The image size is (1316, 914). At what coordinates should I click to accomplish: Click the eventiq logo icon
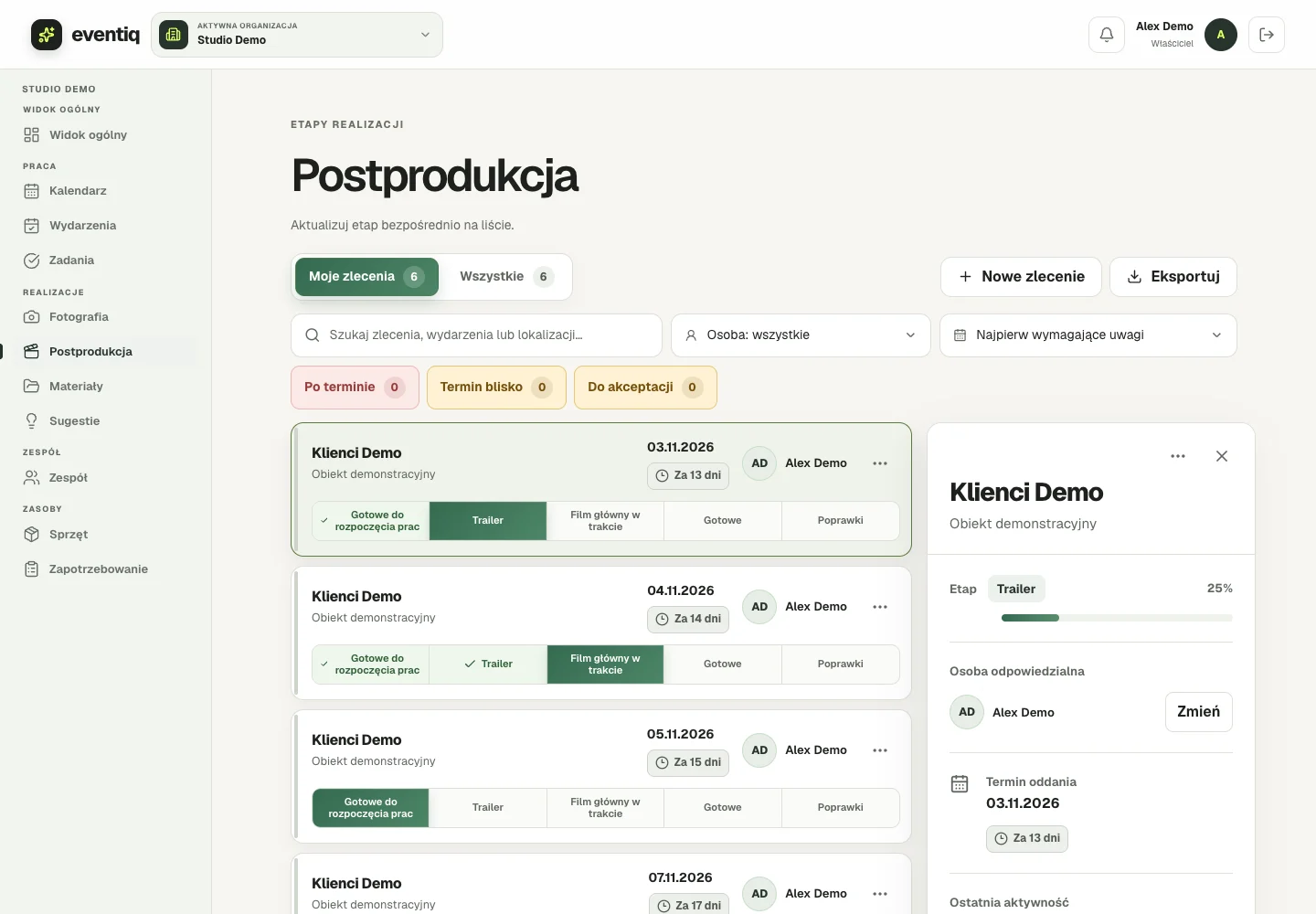(47, 35)
